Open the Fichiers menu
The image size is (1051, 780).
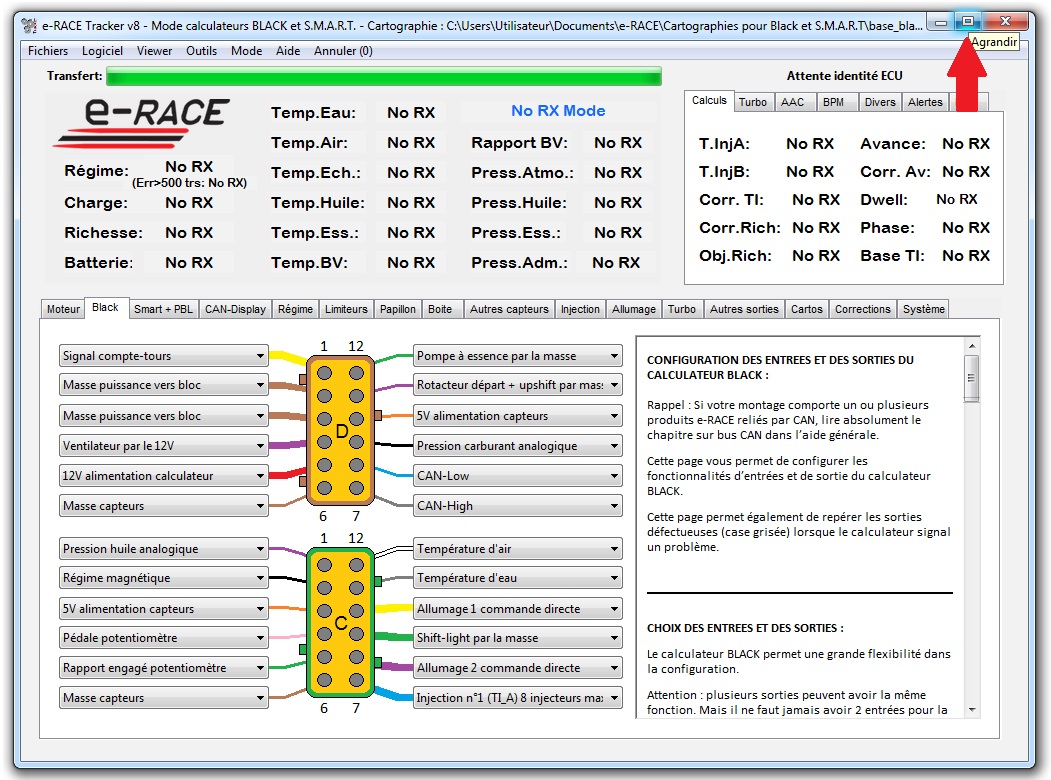(48, 51)
